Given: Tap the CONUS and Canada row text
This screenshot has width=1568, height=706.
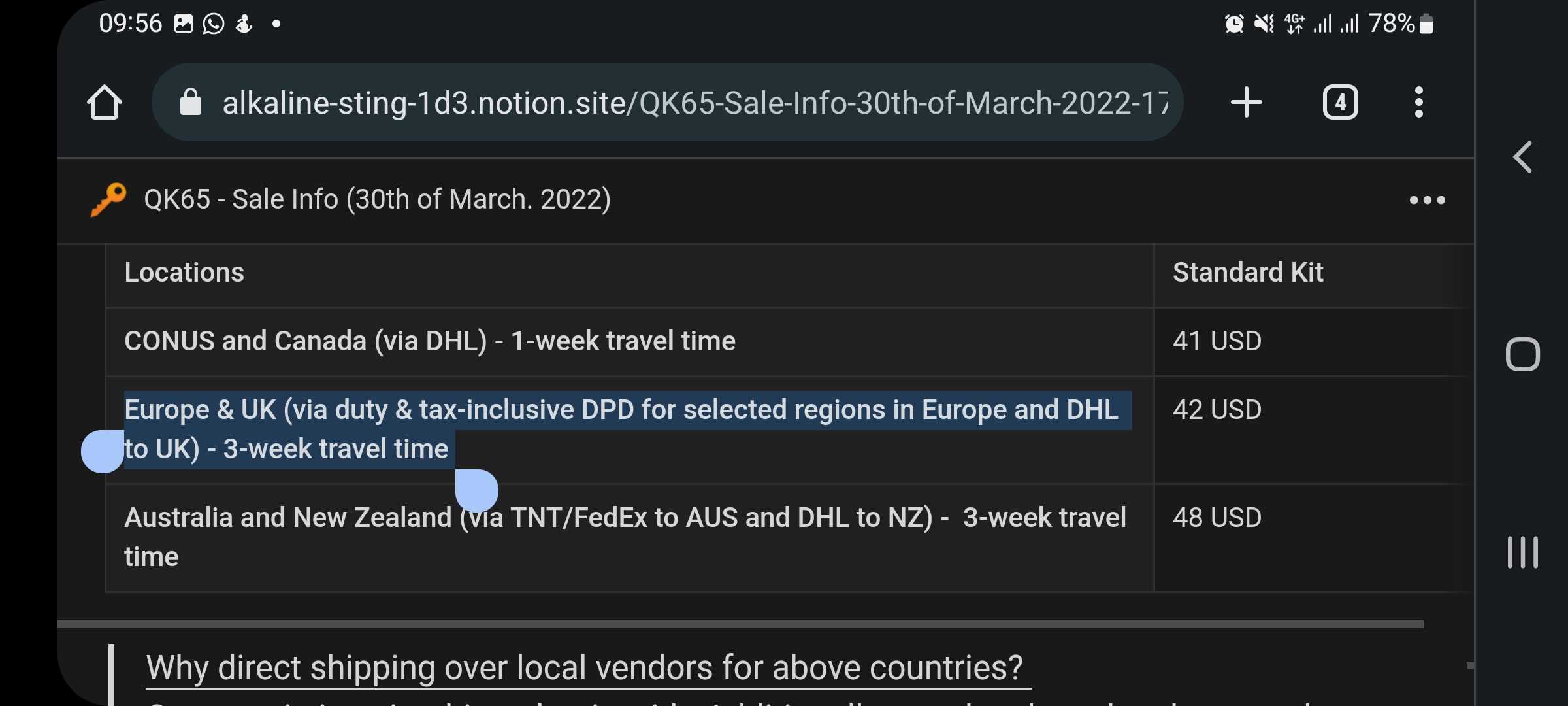Looking at the screenshot, I should click(x=430, y=341).
